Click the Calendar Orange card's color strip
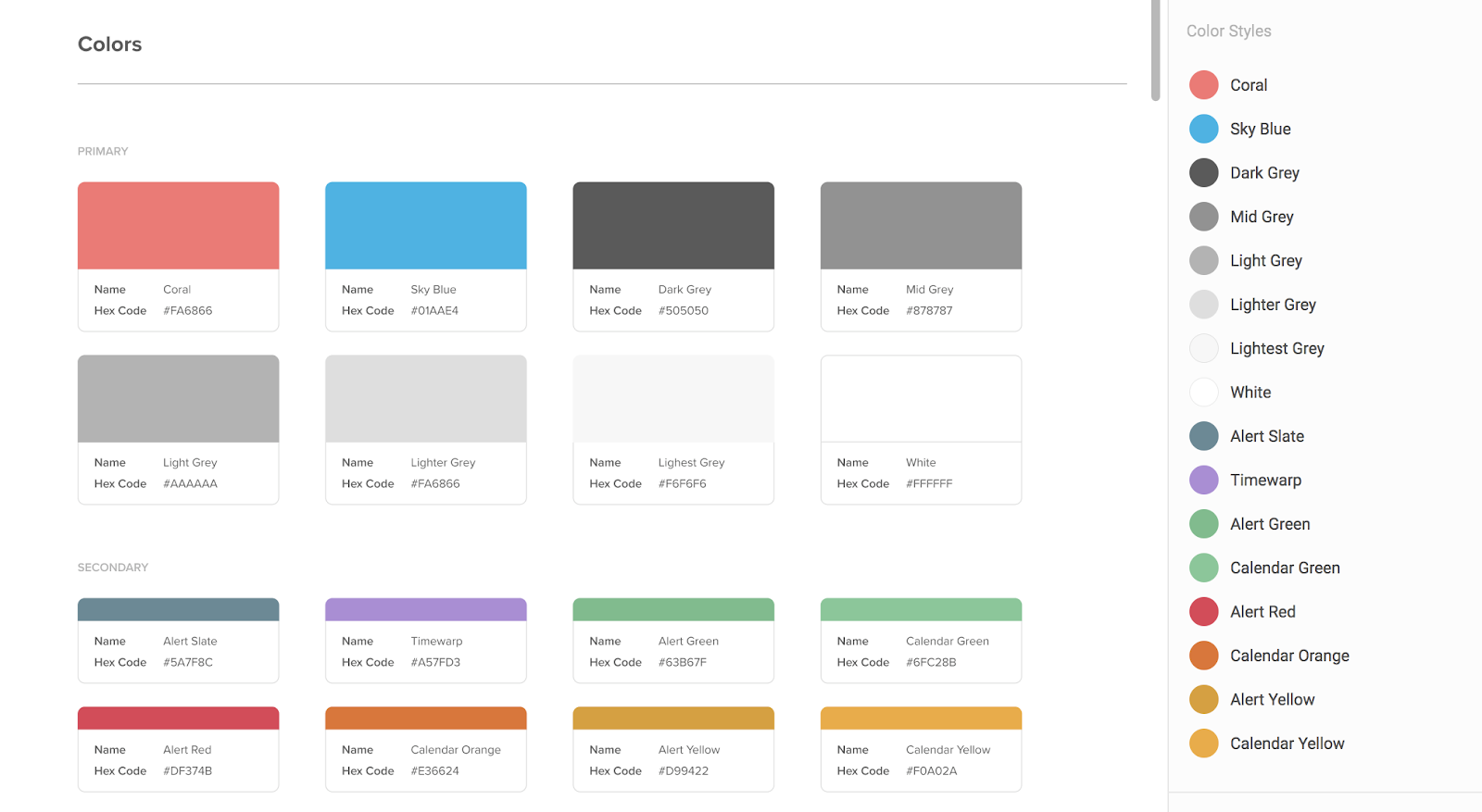Screen dimensions: 1482x812 pos(426,718)
